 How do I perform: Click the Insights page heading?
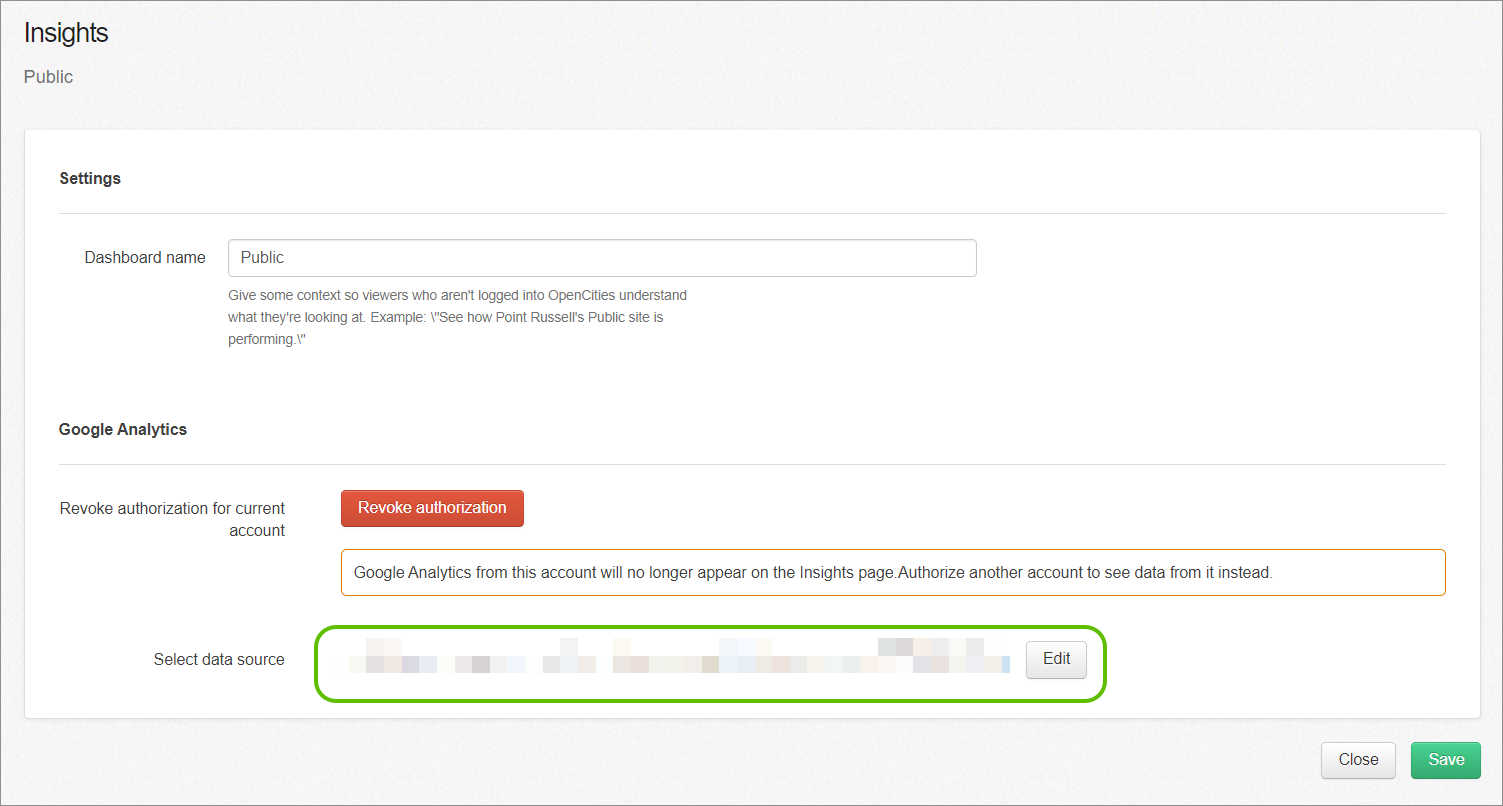coord(66,33)
